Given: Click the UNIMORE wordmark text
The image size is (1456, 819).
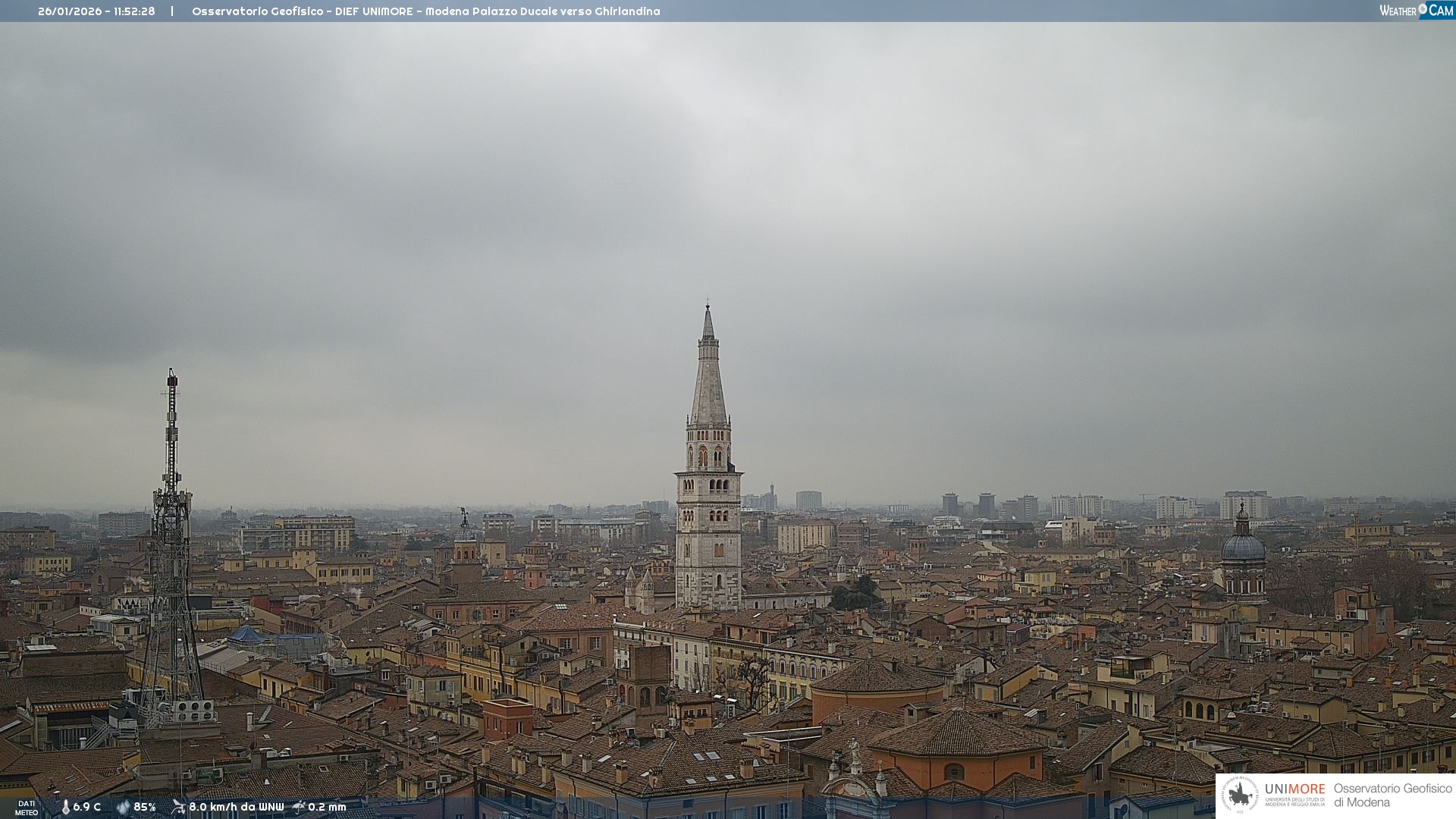Looking at the screenshot, I should [x=1294, y=789].
